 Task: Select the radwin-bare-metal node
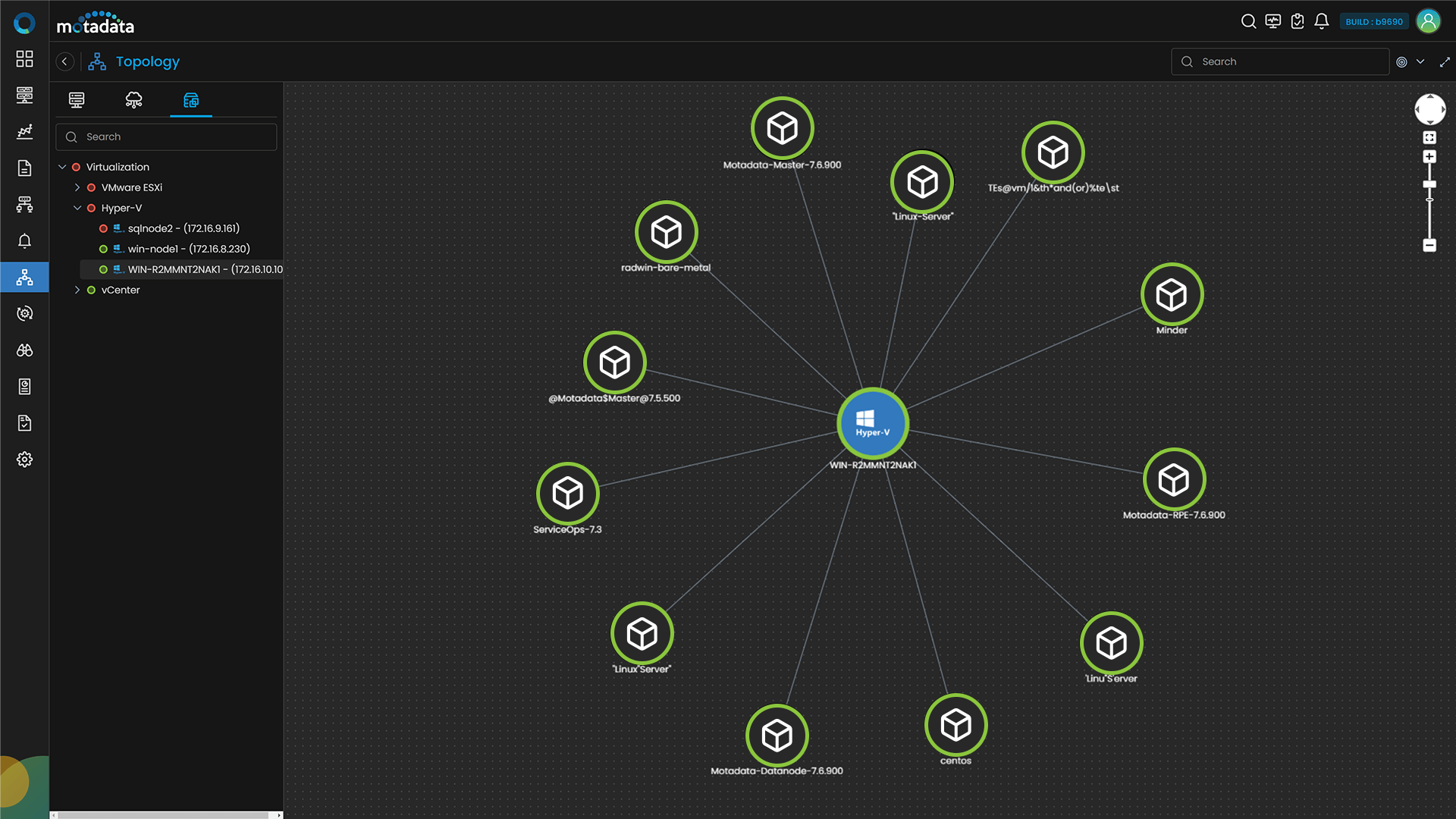pyautogui.click(x=667, y=232)
